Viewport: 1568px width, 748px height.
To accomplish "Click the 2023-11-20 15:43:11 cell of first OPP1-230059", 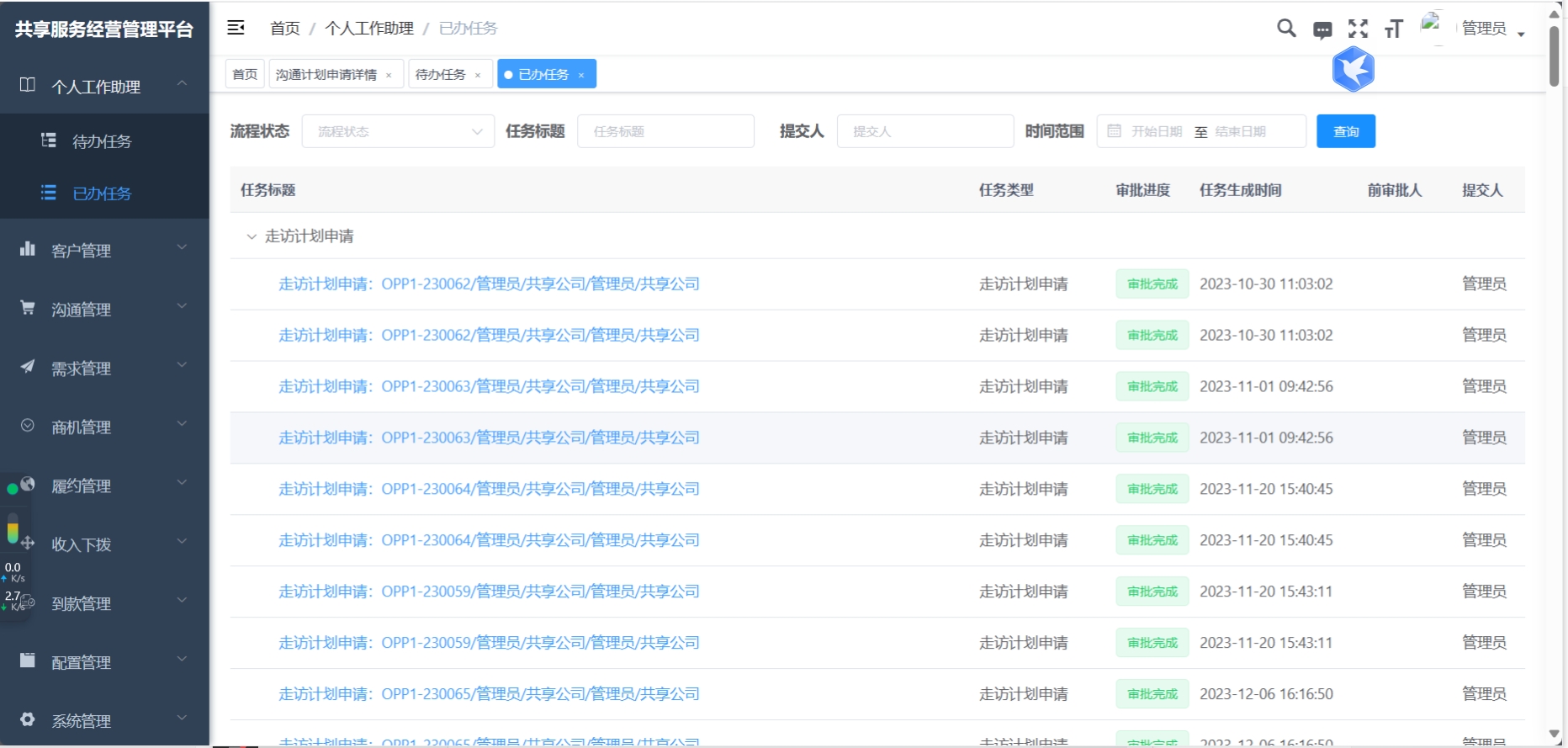I will point(1266,592).
